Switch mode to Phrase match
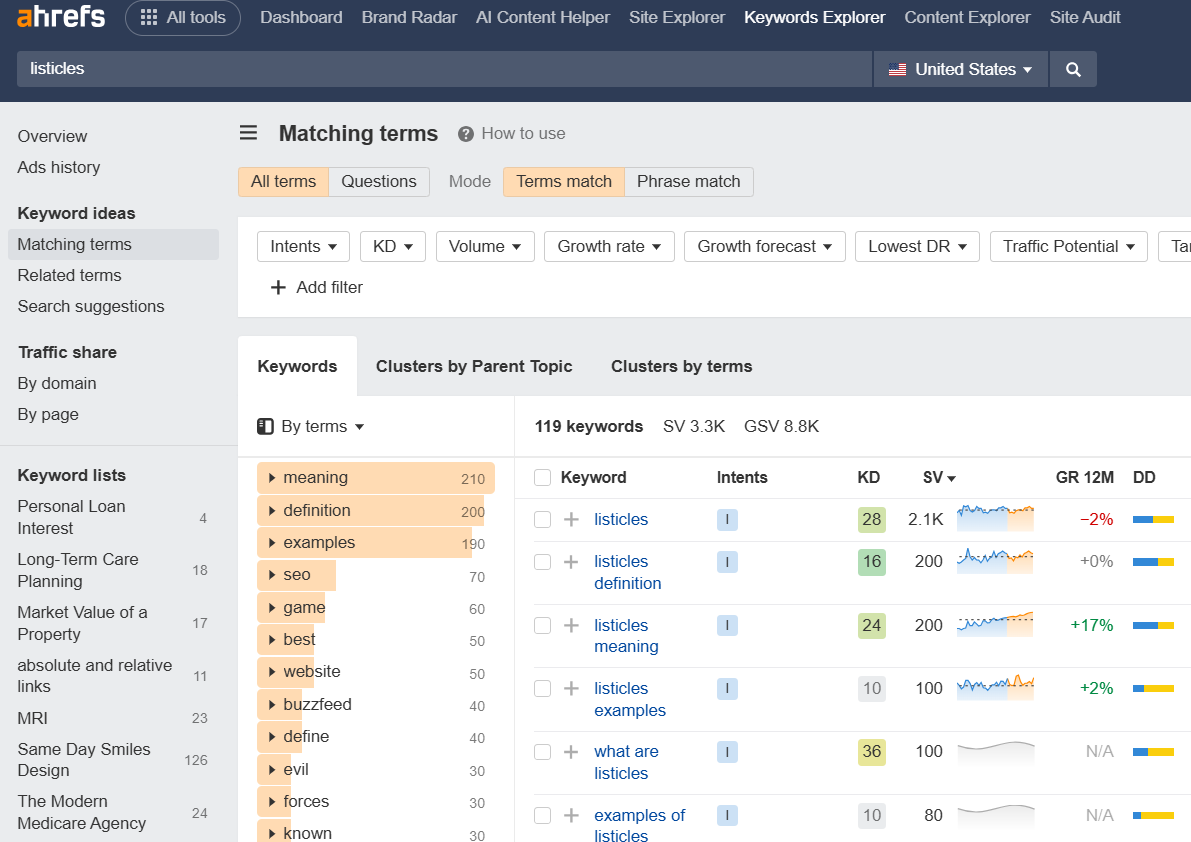The height and width of the screenshot is (842, 1191). pos(688,181)
